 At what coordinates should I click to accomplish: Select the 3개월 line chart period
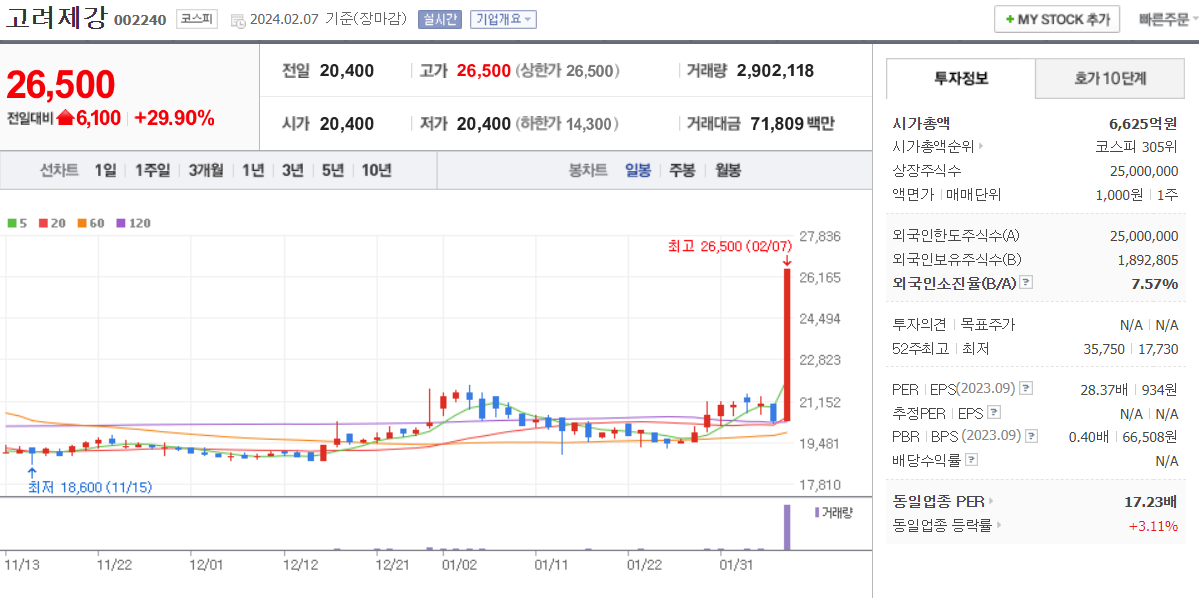pyautogui.click(x=206, y=170)
